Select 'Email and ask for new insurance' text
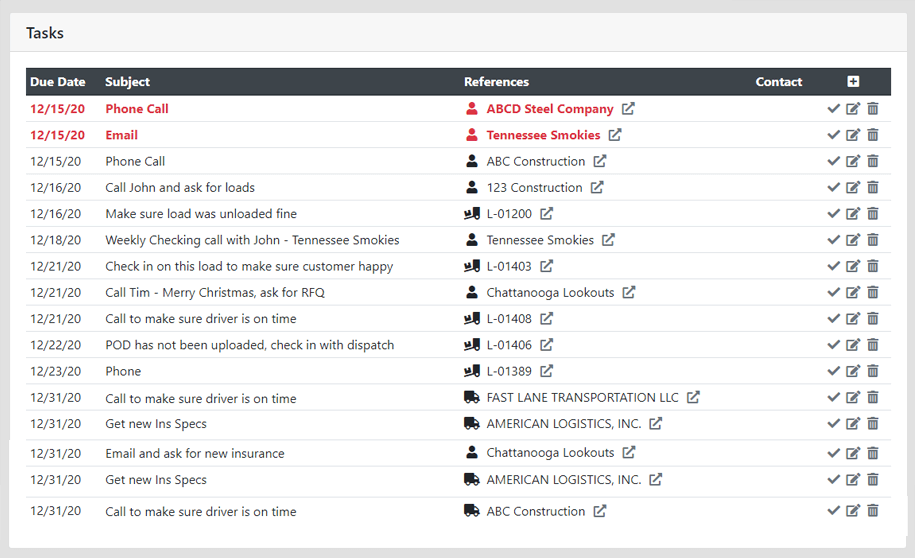915x558 pixels. [194, 453]
